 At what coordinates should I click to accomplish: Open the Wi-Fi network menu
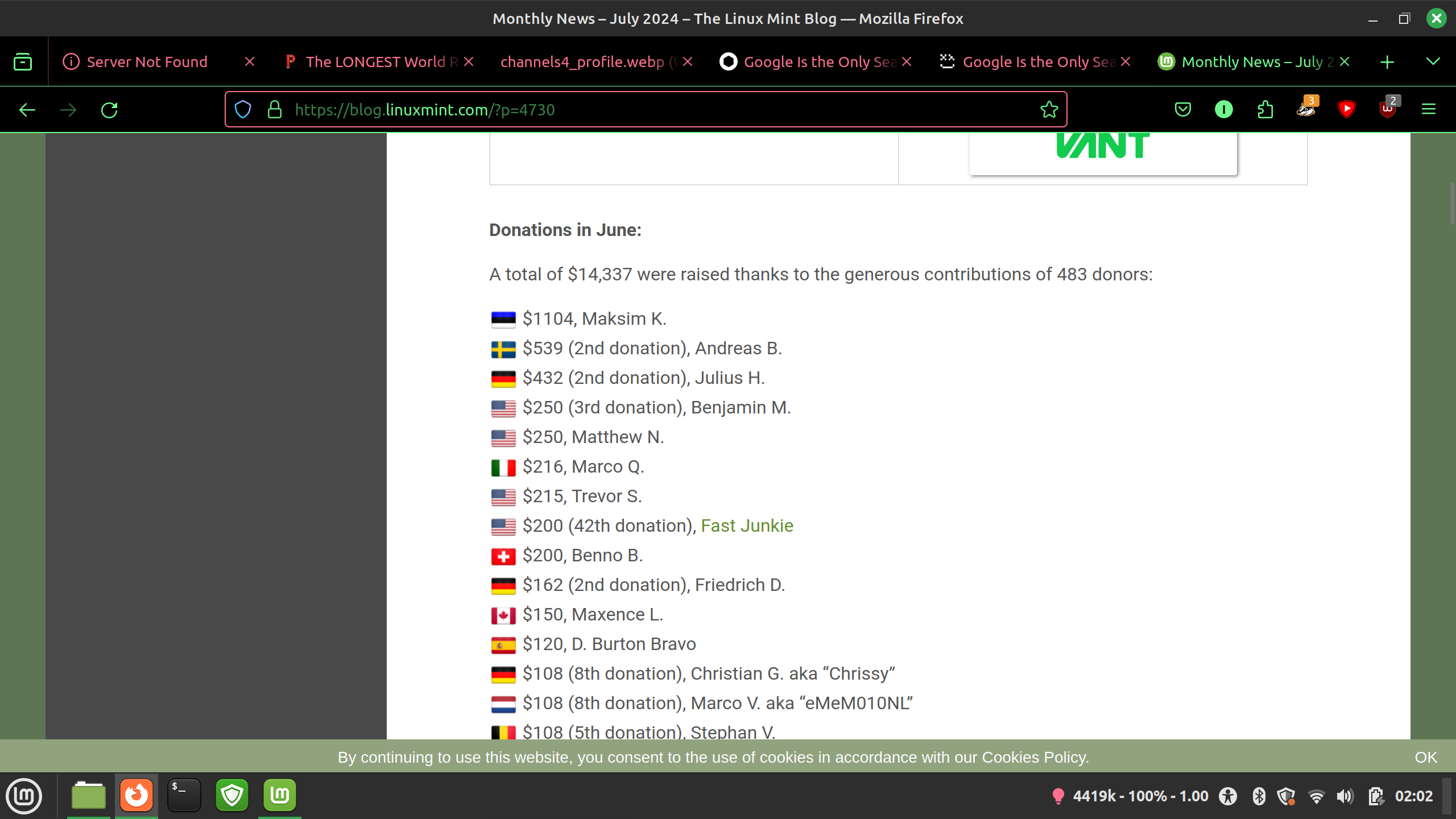point(1316,796)
